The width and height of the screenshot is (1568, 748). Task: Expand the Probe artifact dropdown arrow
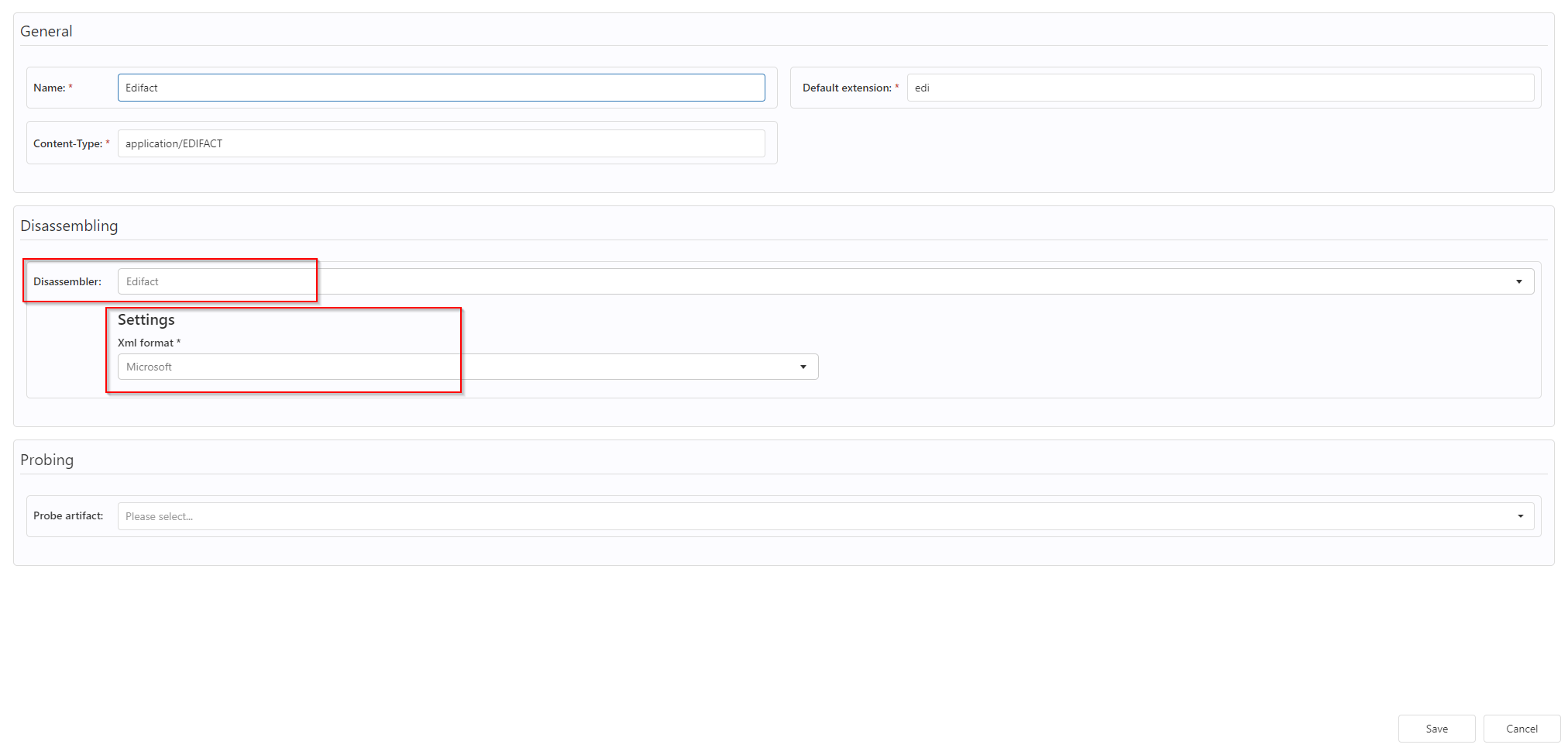[x=1520, y=516]
